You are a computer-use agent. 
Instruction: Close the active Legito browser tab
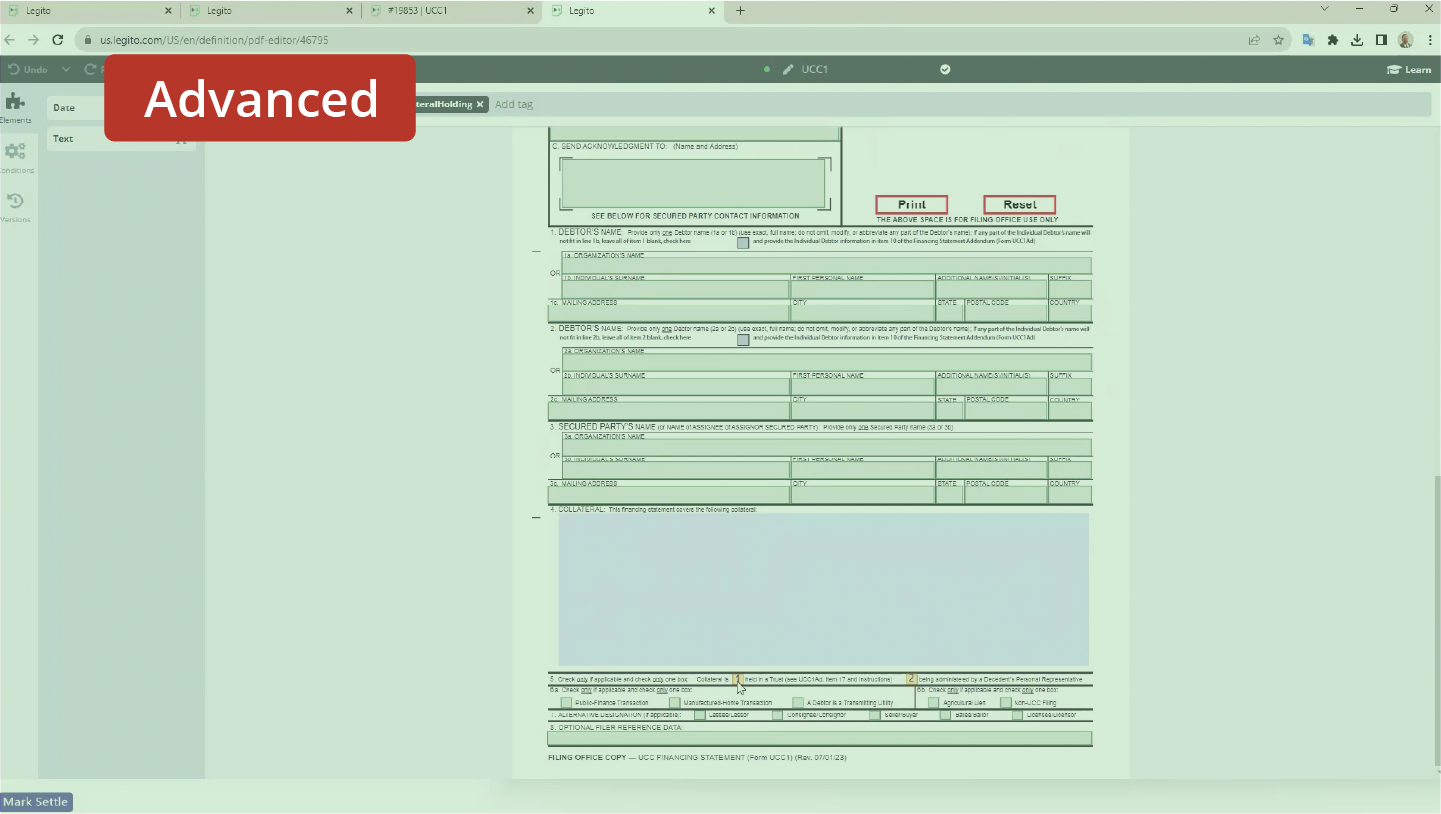coord(712,11)
